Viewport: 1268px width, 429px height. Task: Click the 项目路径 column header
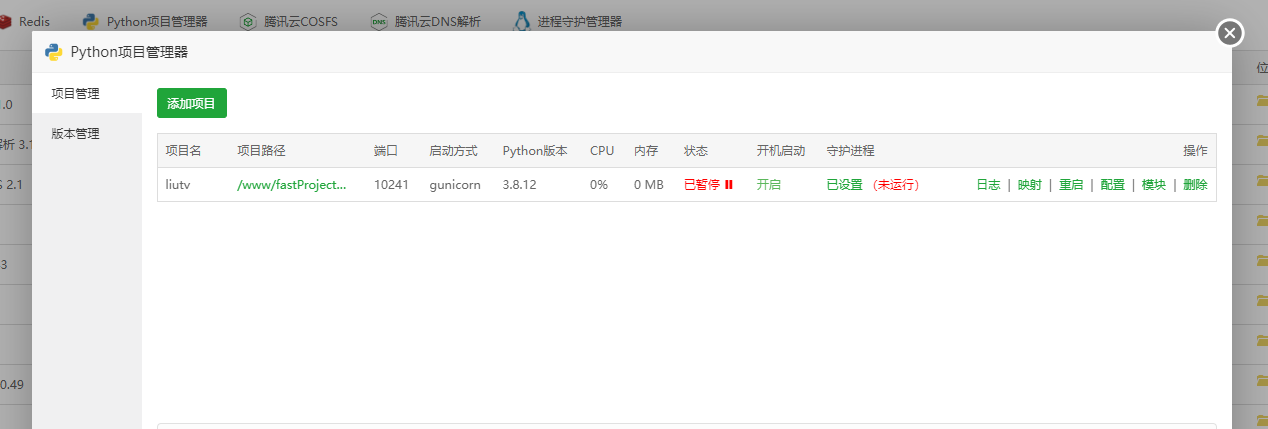click(x=261, y=151)
